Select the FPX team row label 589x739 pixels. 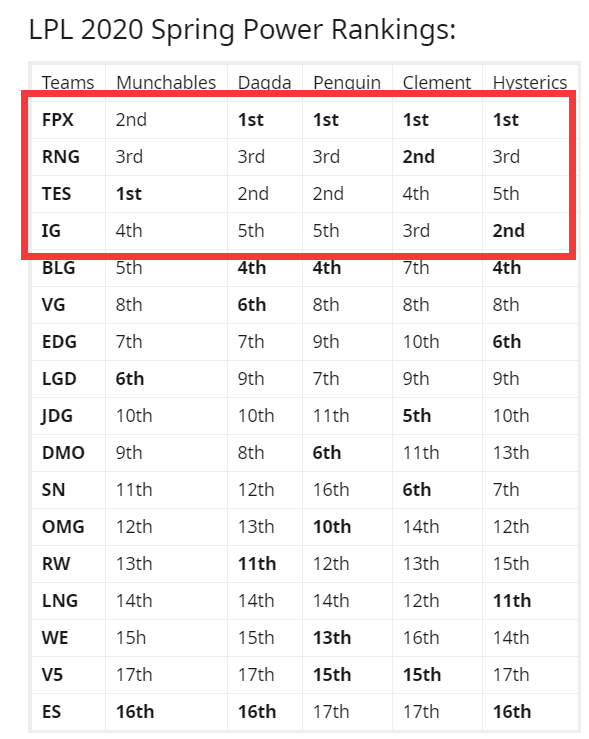(x=57, y=120)
